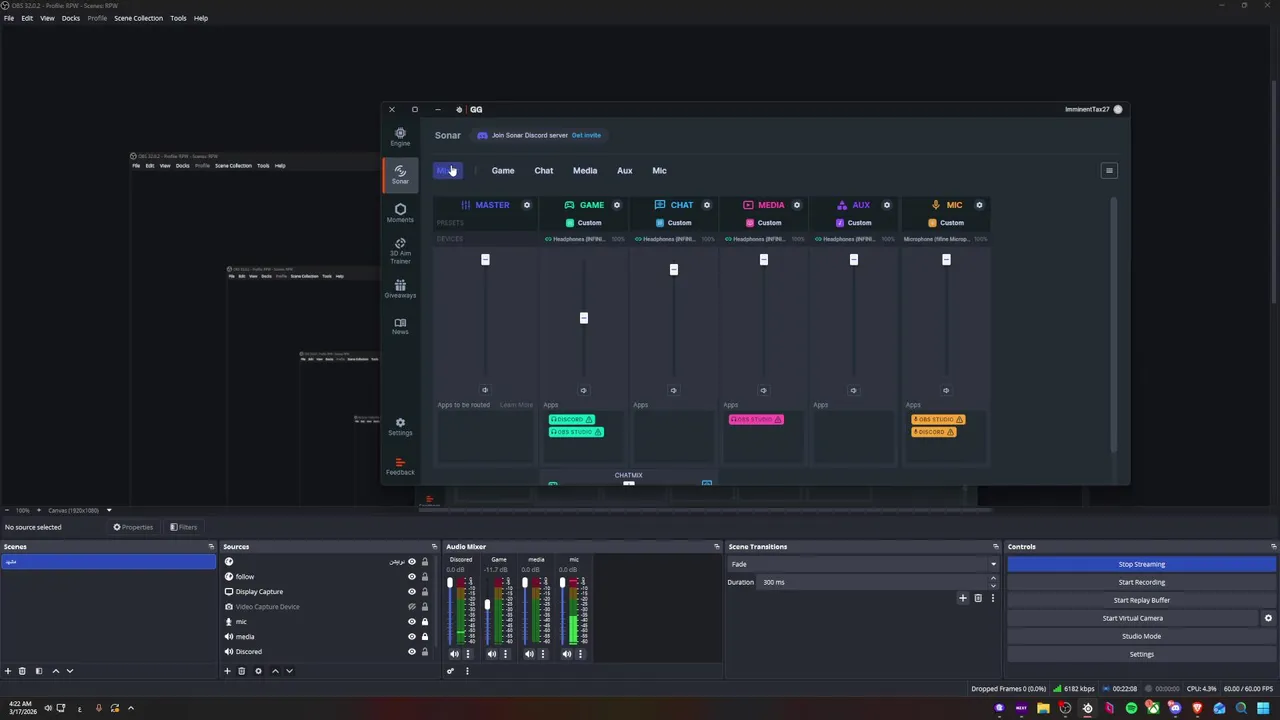Open AUX channel gear settings
The image size is (1280, 720).
[x=887, y=205]
